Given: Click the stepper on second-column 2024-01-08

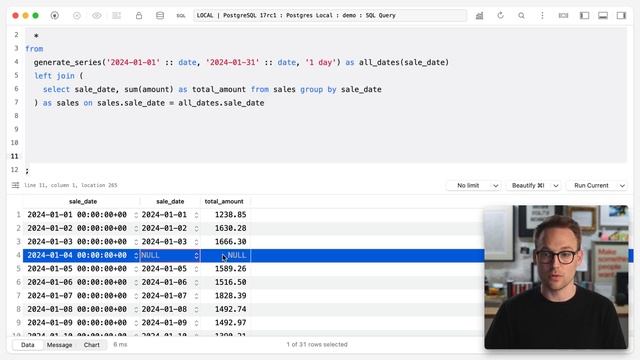Looking at the screenshot, I should pyautogui.click(x=196, y=309).
